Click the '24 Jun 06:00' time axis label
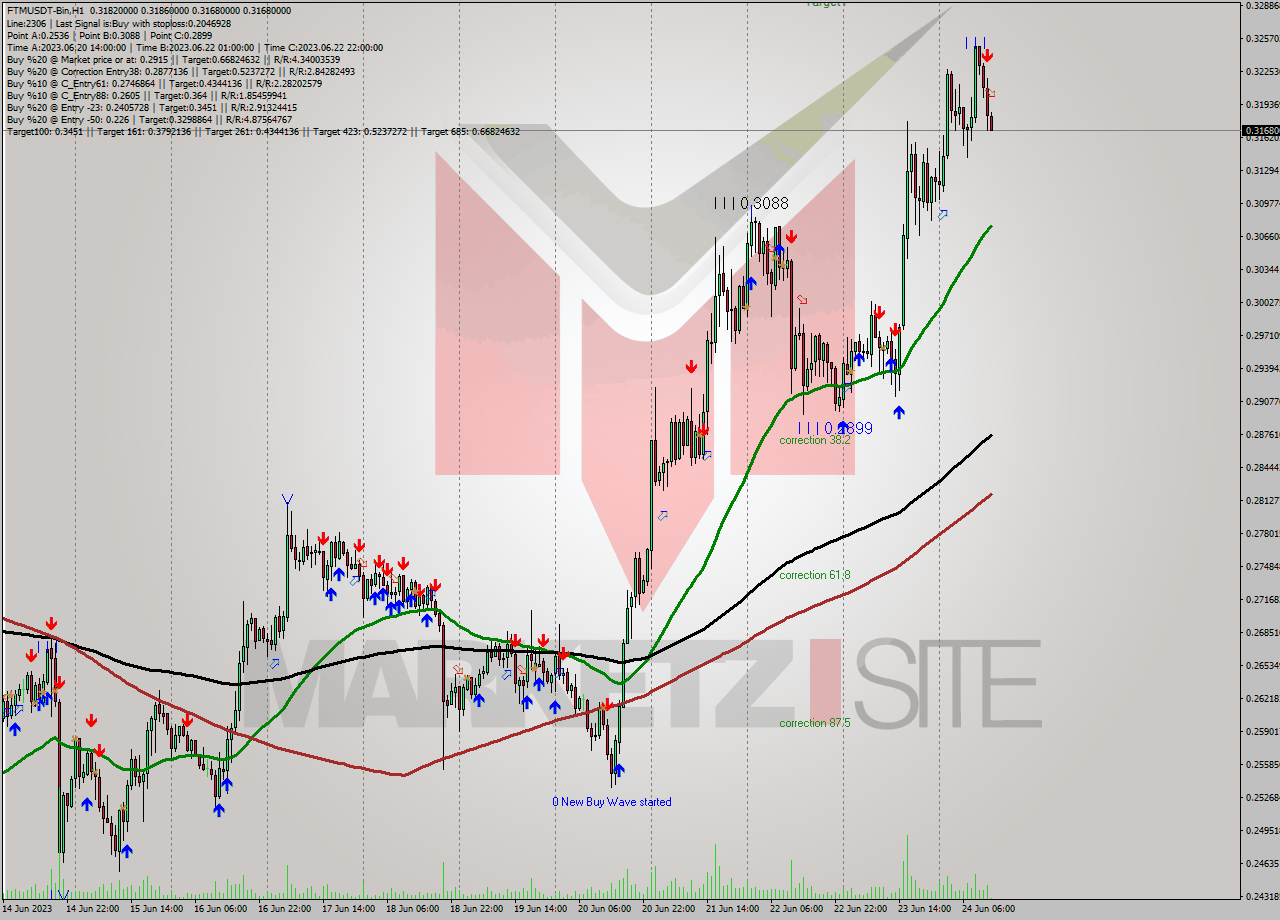Screen dimensions: 1280x920 (x=990, y=909)
